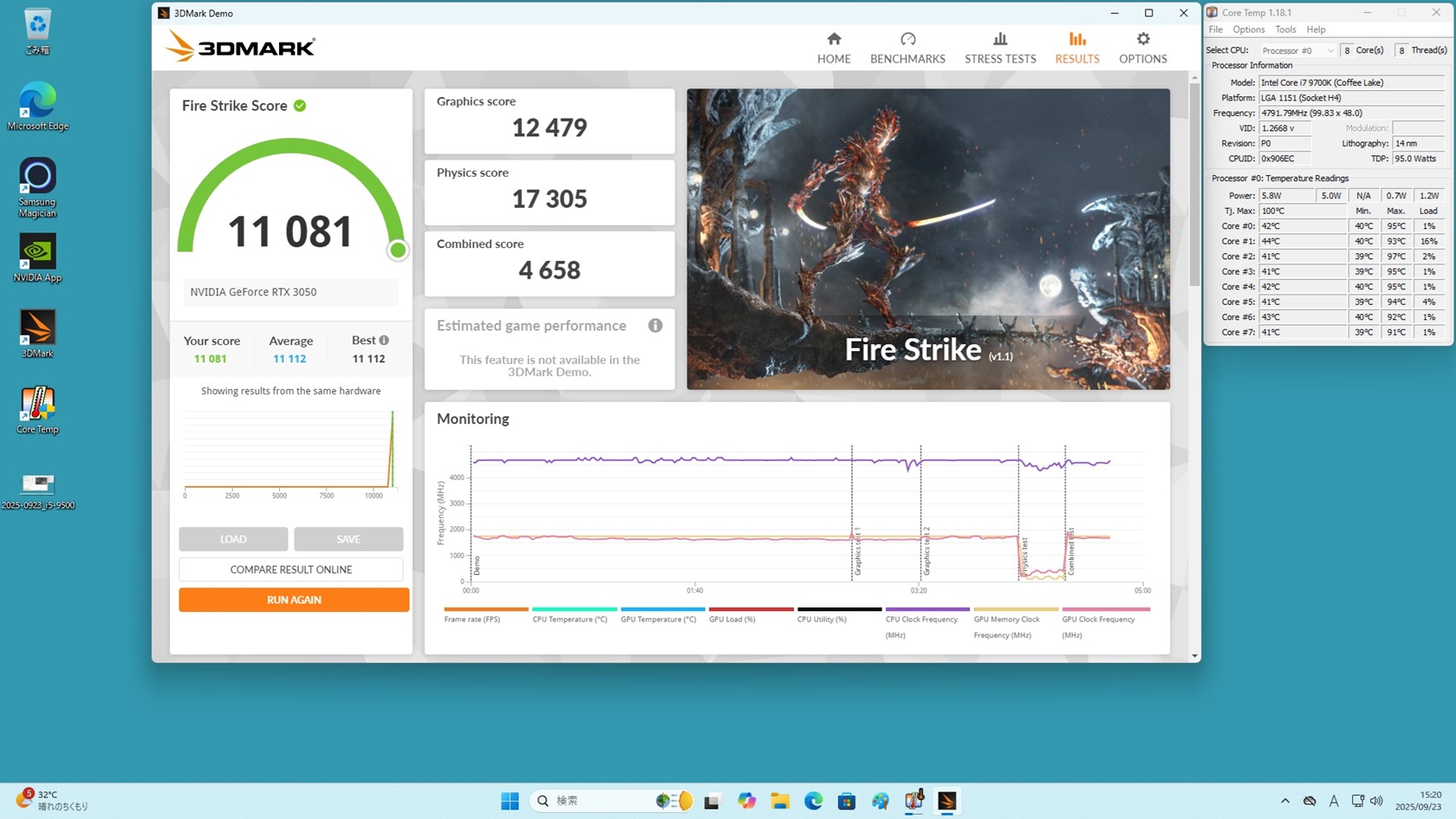This screenshot has width=1456, height=819.
Task: Click the info icon next to Best score
Action: (x=384, y=341)
